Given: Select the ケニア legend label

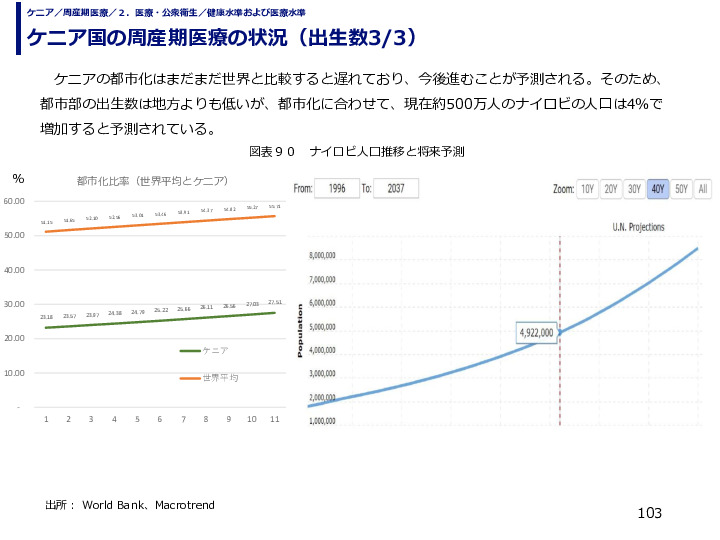Looking at the screenshot, I should pos(215,351).
